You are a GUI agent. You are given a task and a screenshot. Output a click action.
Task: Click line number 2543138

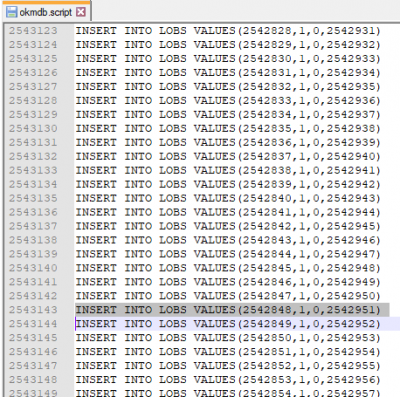(33, 240)
